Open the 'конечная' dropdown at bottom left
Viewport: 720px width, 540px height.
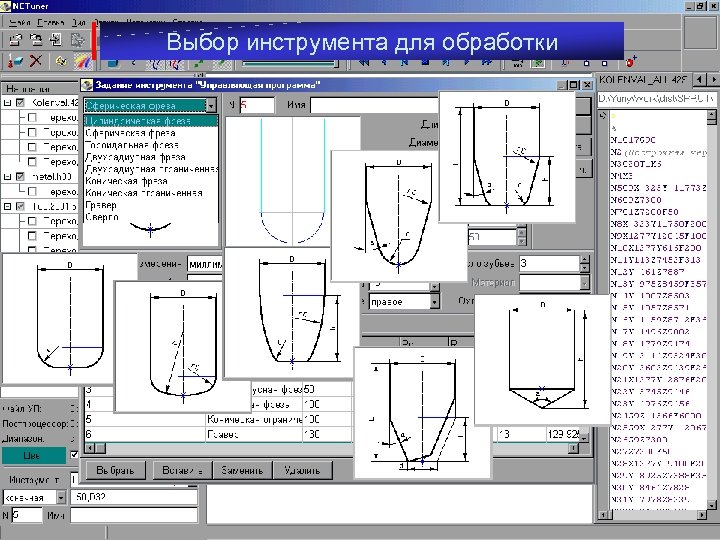click(x=62, y=497)
